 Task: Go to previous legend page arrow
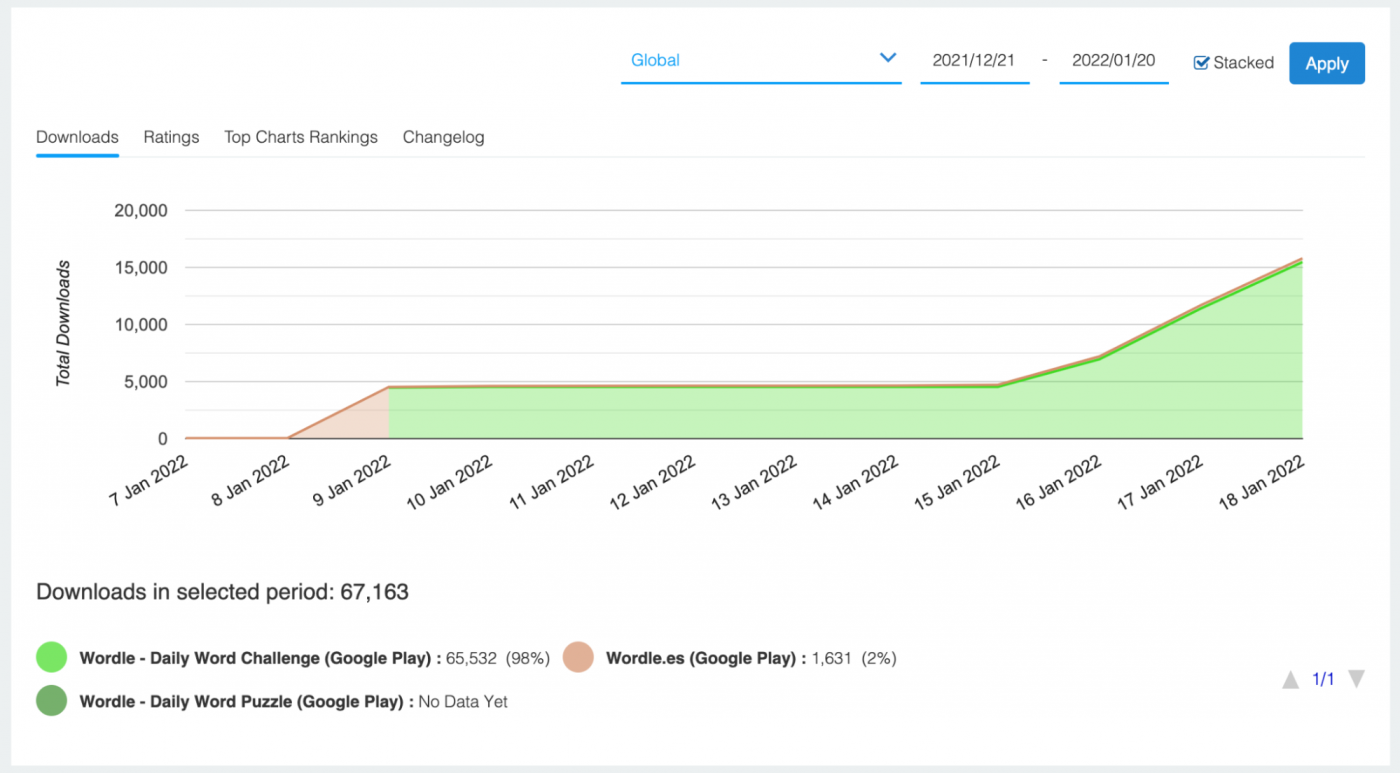tap(1291, 680)
